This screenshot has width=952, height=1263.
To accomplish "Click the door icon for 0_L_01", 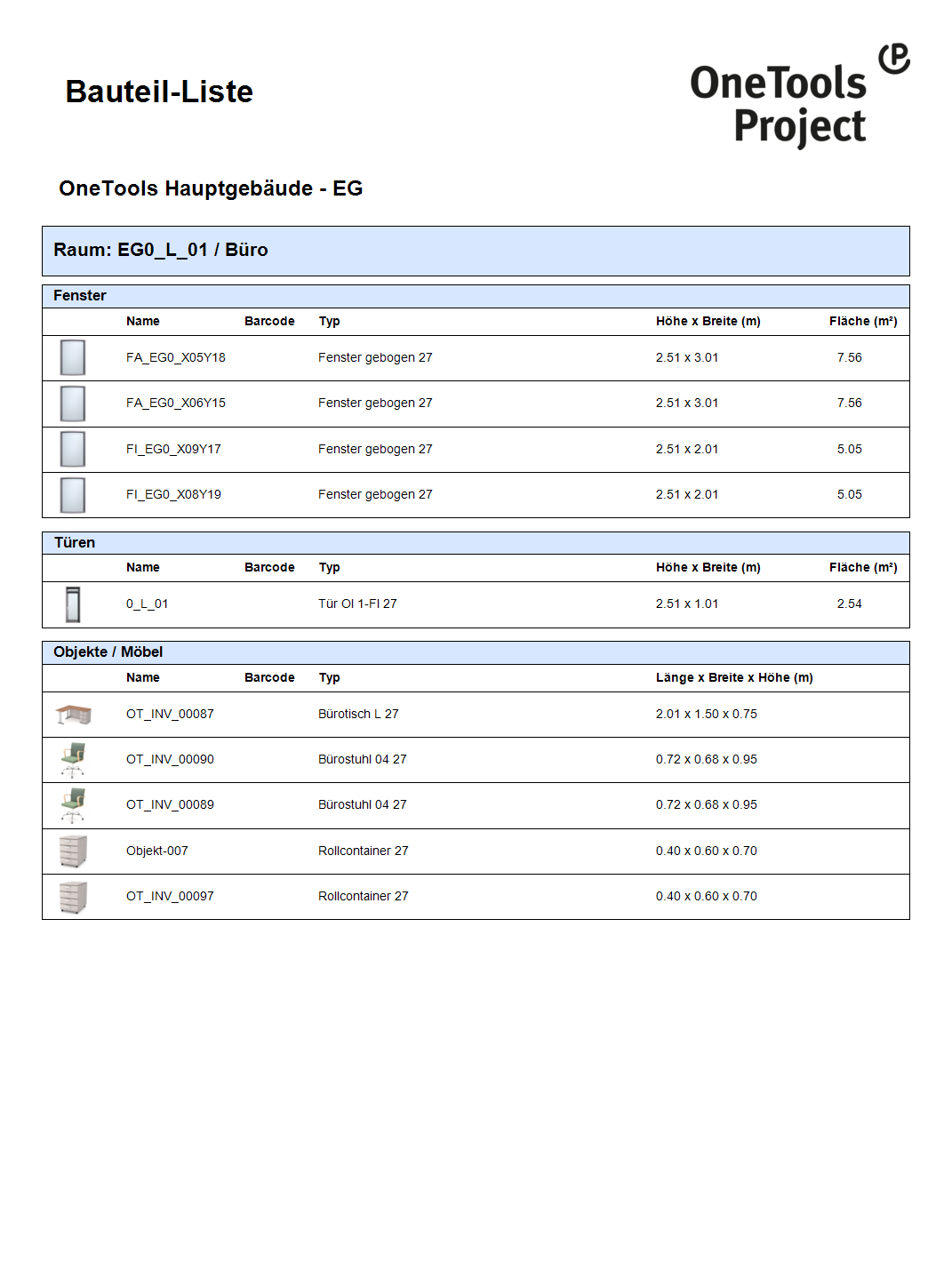I will coord(73,604).
